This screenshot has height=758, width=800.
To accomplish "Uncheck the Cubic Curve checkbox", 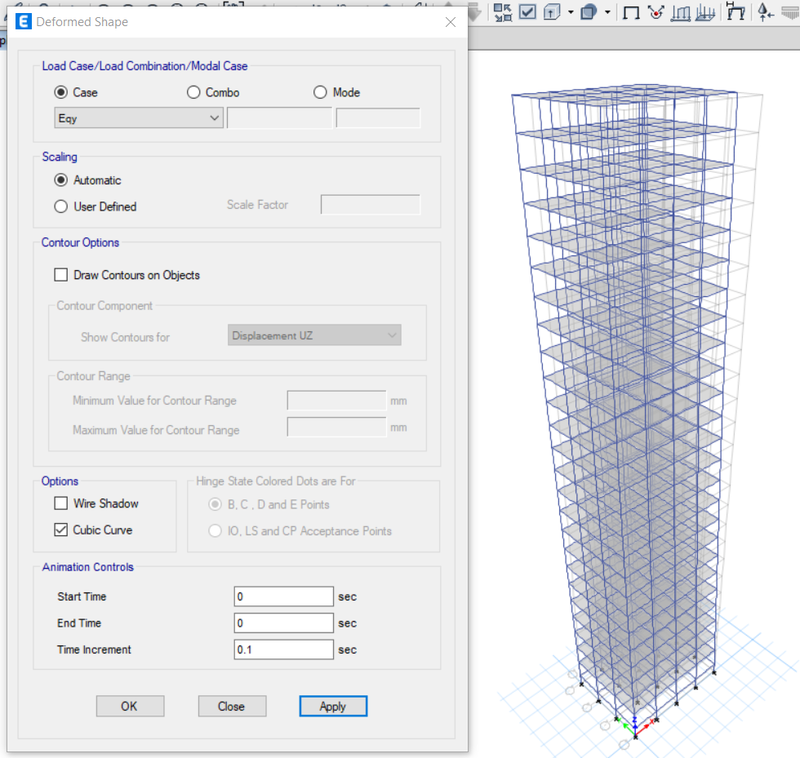I will (x=61, y=529).
